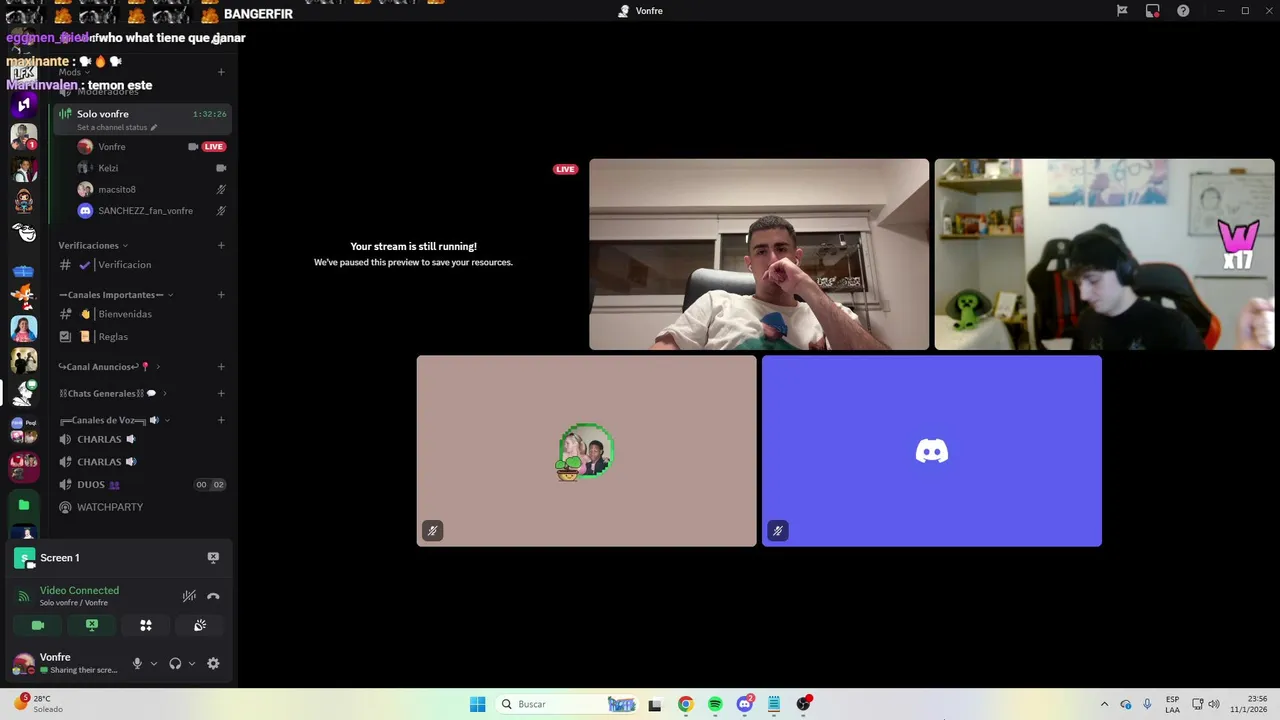Join the WATCHPARTY stage channel
The height and width of the screenshot is (720, 1280).
142,507
